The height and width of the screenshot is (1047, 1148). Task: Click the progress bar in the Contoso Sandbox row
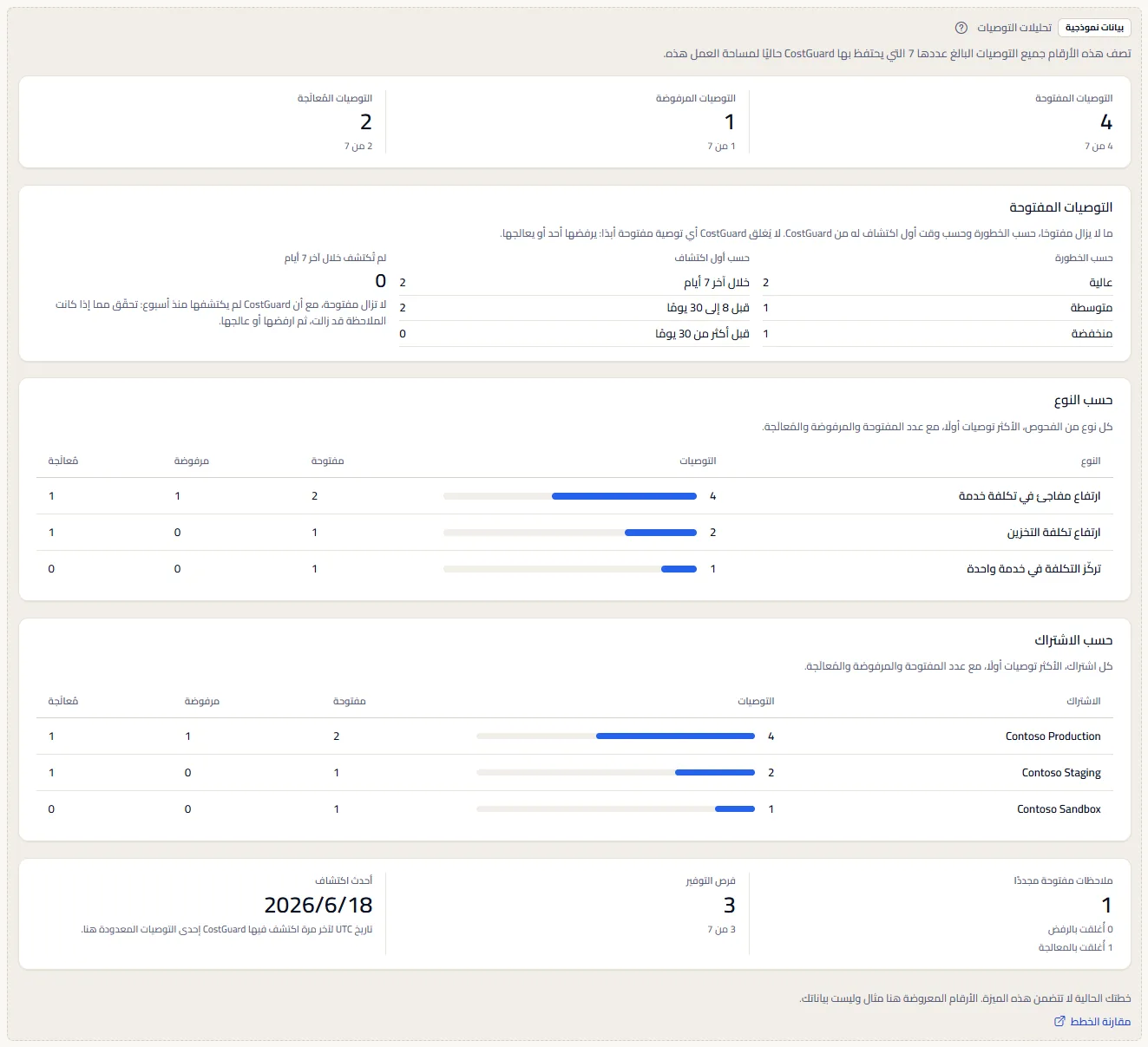tap(615, 809)
